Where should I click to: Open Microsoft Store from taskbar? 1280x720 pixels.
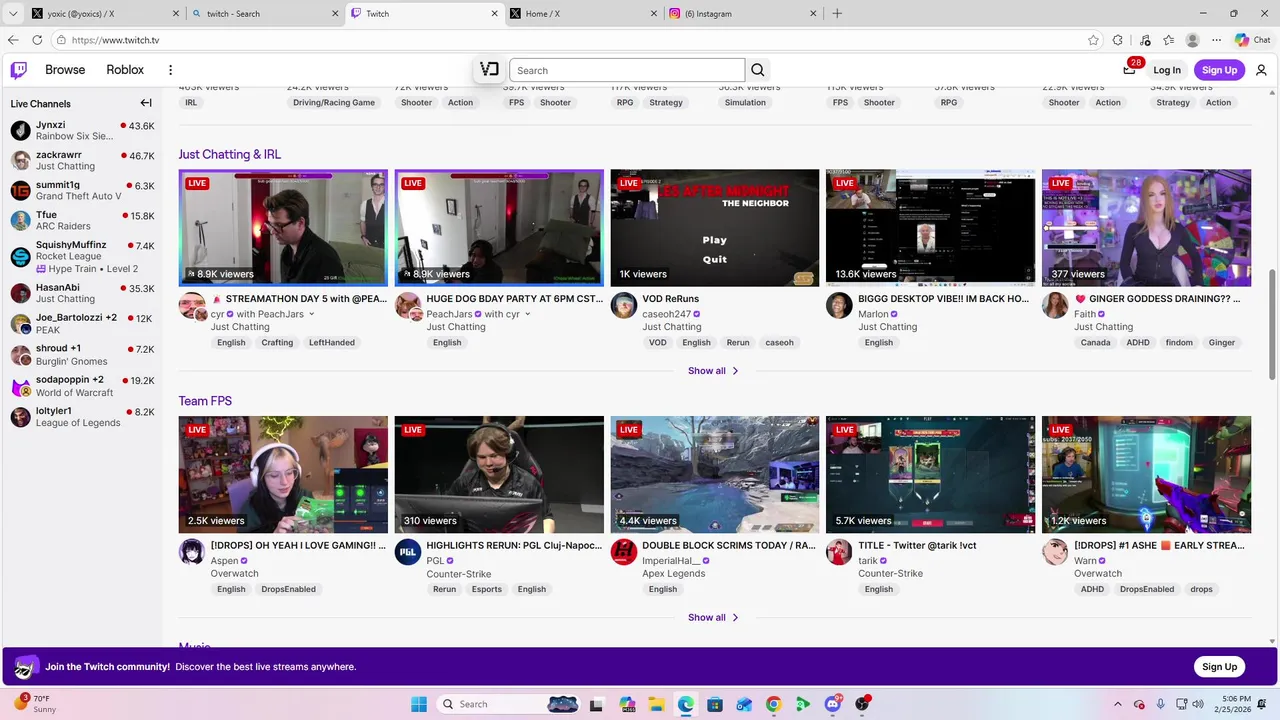[714, 704]
